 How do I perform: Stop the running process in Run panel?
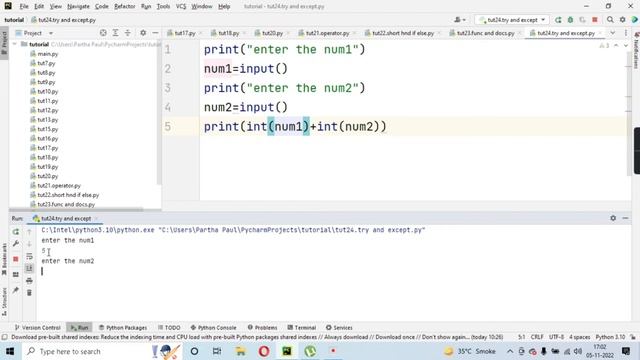16,259
